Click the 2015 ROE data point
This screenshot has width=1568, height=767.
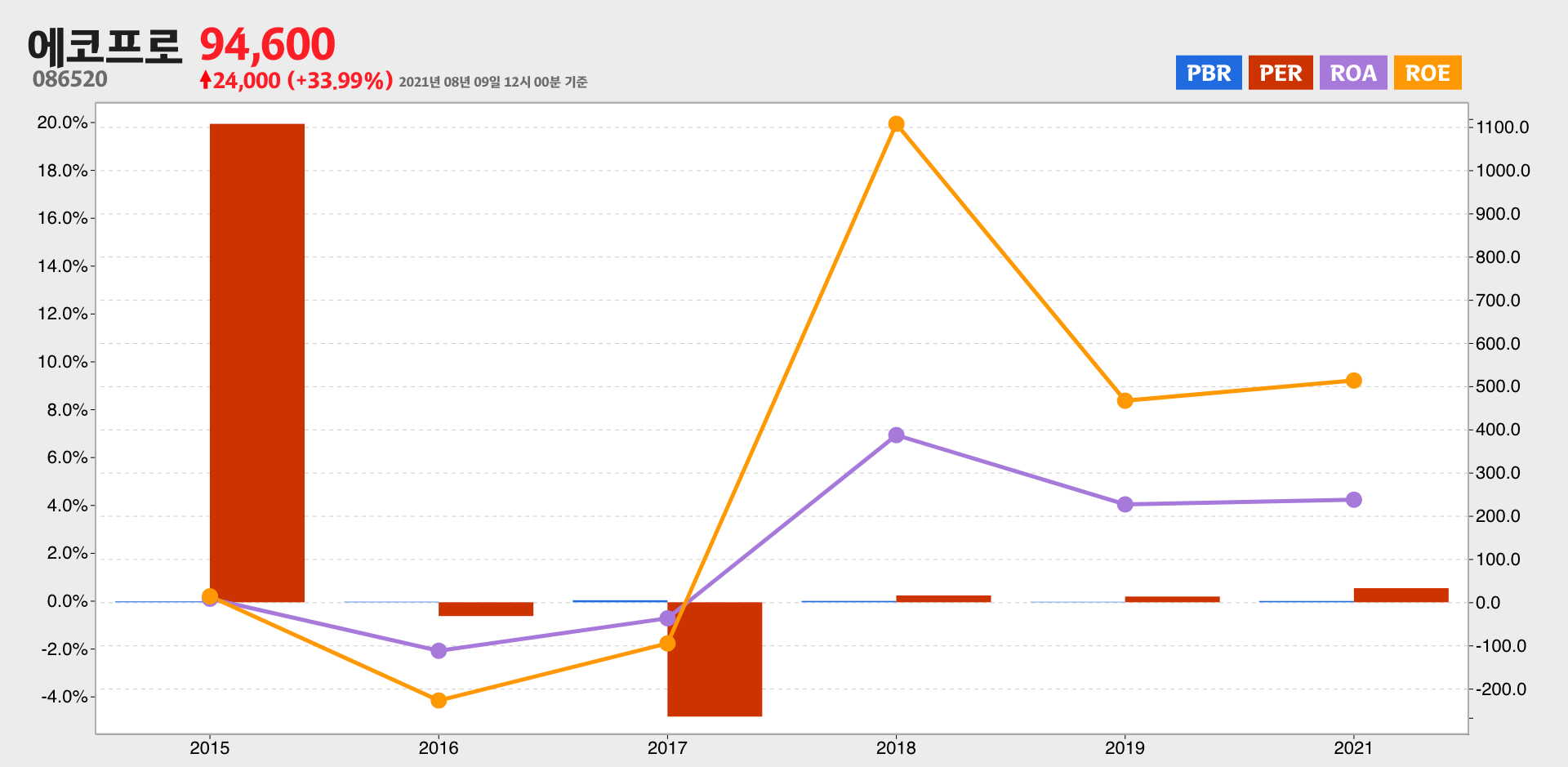(210, 596)
